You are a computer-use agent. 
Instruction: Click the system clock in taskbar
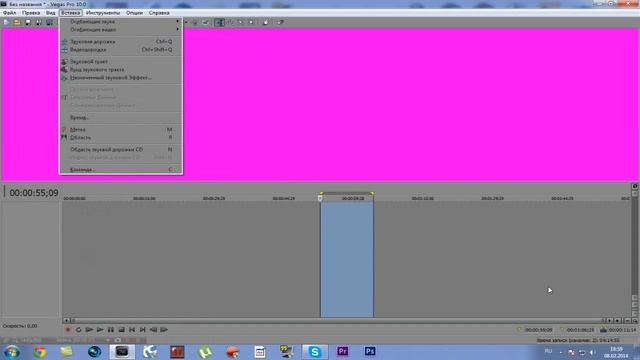pyautogui.click(x=616, y=352)
